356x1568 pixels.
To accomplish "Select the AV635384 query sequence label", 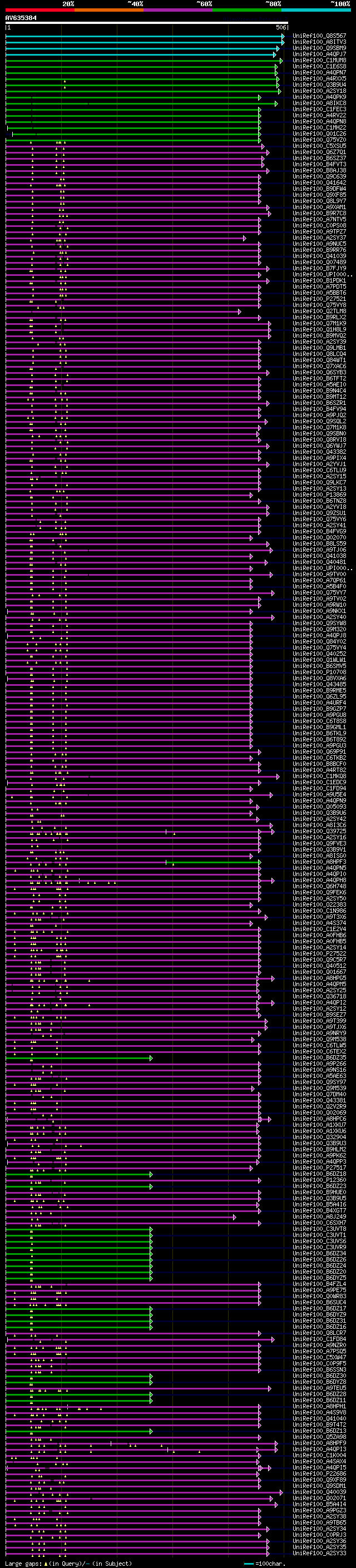I will pos(21,18).
